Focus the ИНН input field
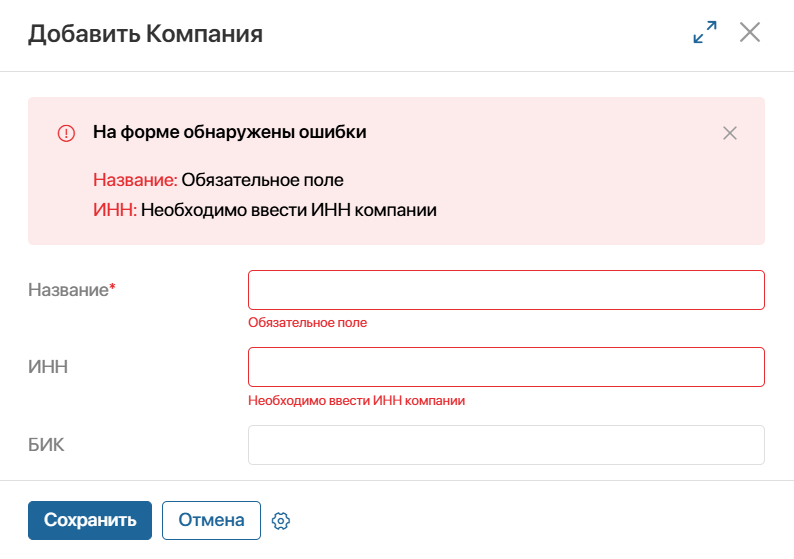794x559 pixels. point(506,367)
